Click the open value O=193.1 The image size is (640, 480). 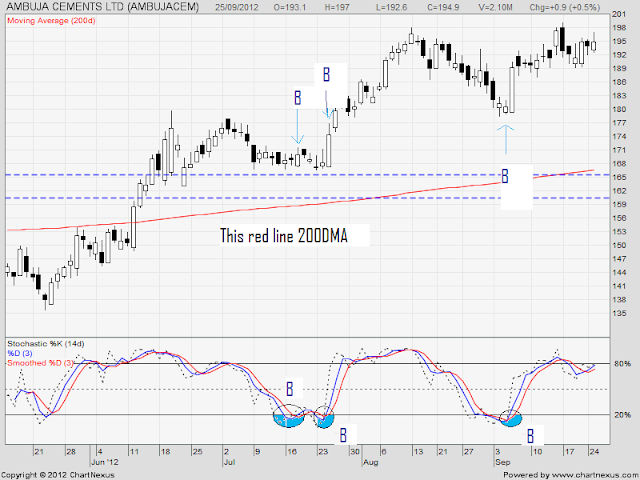[290, 7]
